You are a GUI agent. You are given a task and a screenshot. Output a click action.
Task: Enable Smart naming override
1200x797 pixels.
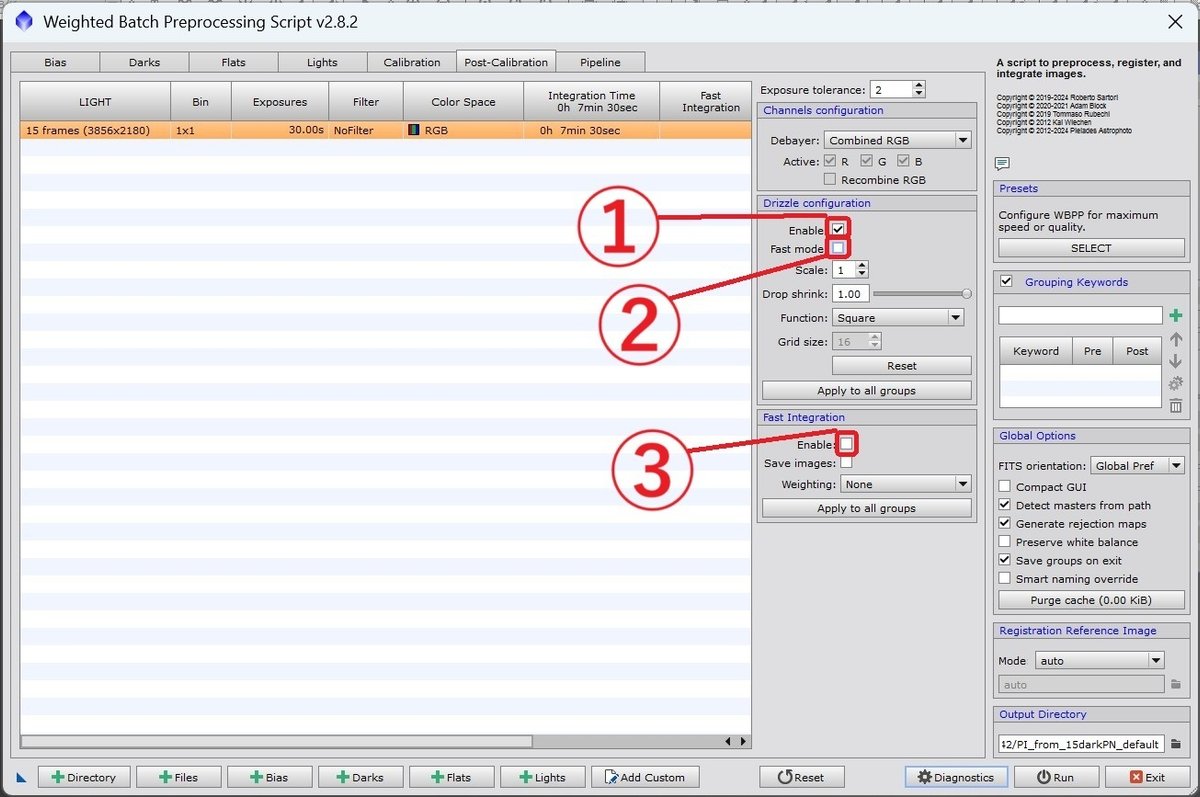[x=1005, y=579]
